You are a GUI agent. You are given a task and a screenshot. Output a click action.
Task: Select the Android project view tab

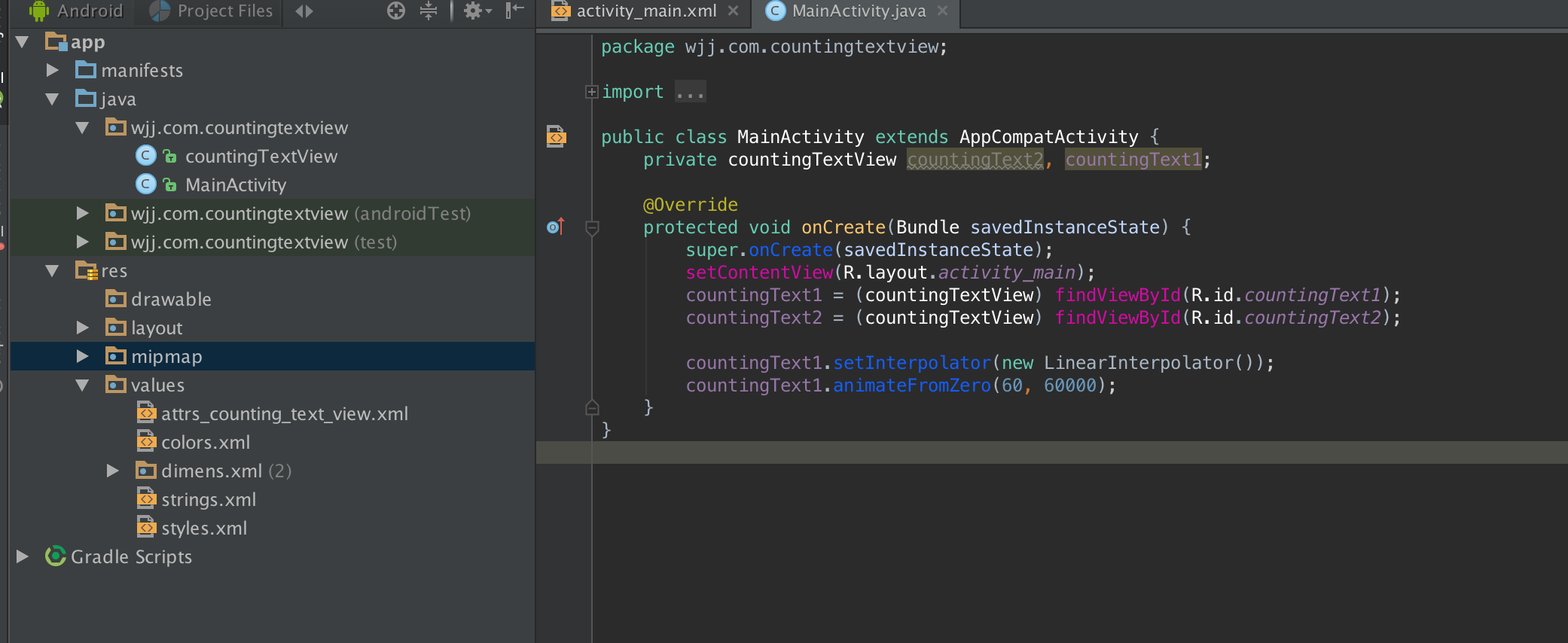89,11
